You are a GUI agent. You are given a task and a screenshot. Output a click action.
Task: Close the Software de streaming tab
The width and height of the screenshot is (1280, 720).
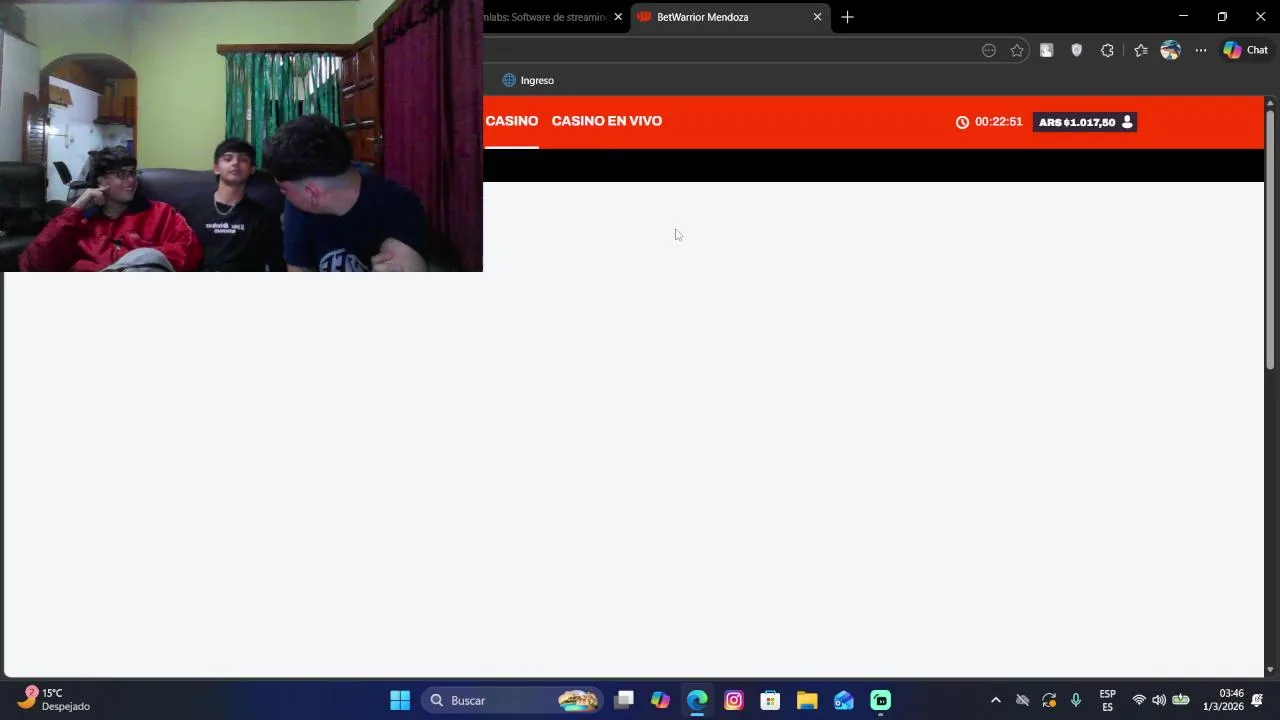pyautogui.click(x=618, y=17)
